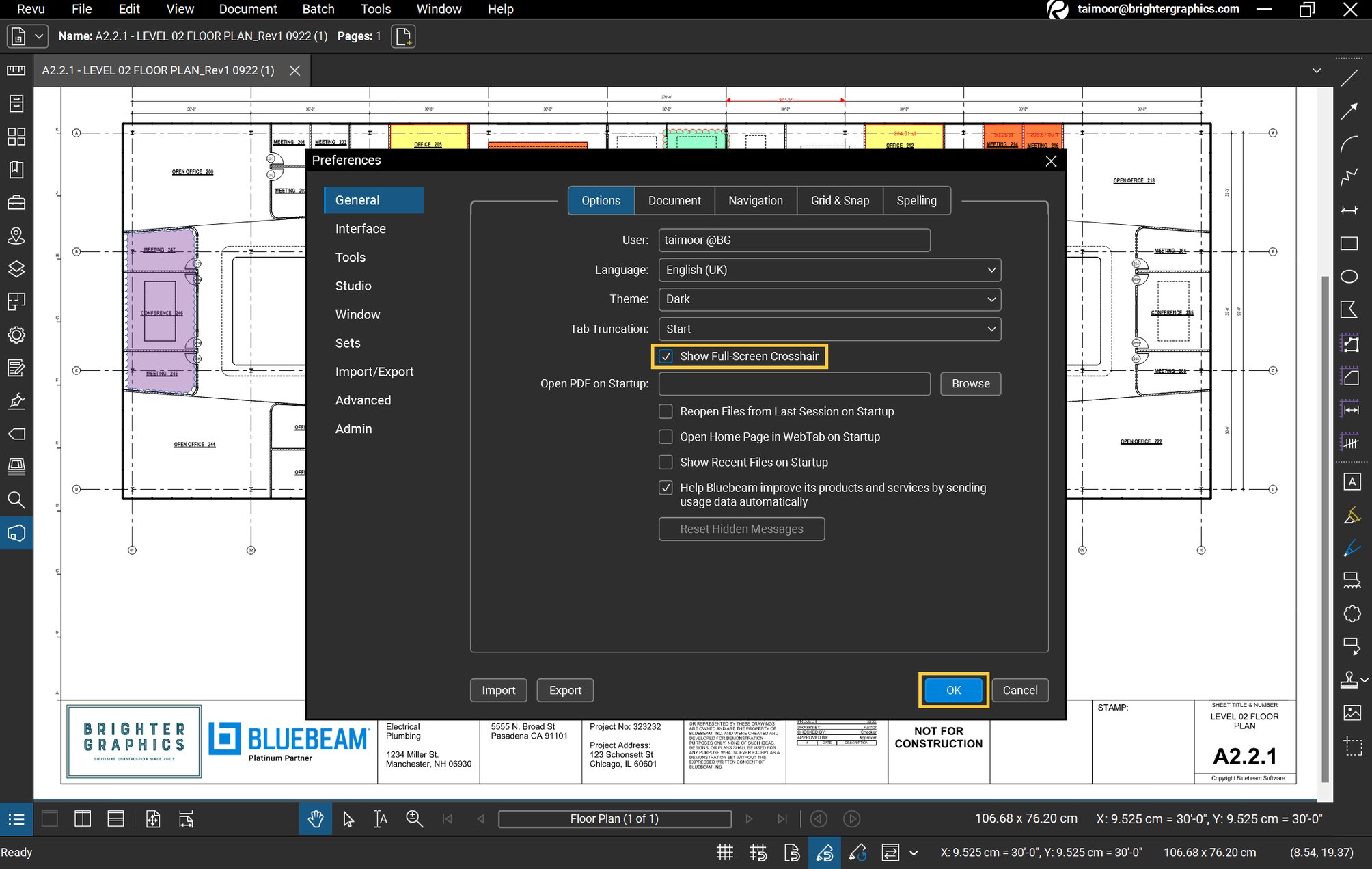Enable Reopen Files from Last Session on Startup
The height and width of the screenshot is (869, 1372).
pyautogui.click(x=666, y=411)
